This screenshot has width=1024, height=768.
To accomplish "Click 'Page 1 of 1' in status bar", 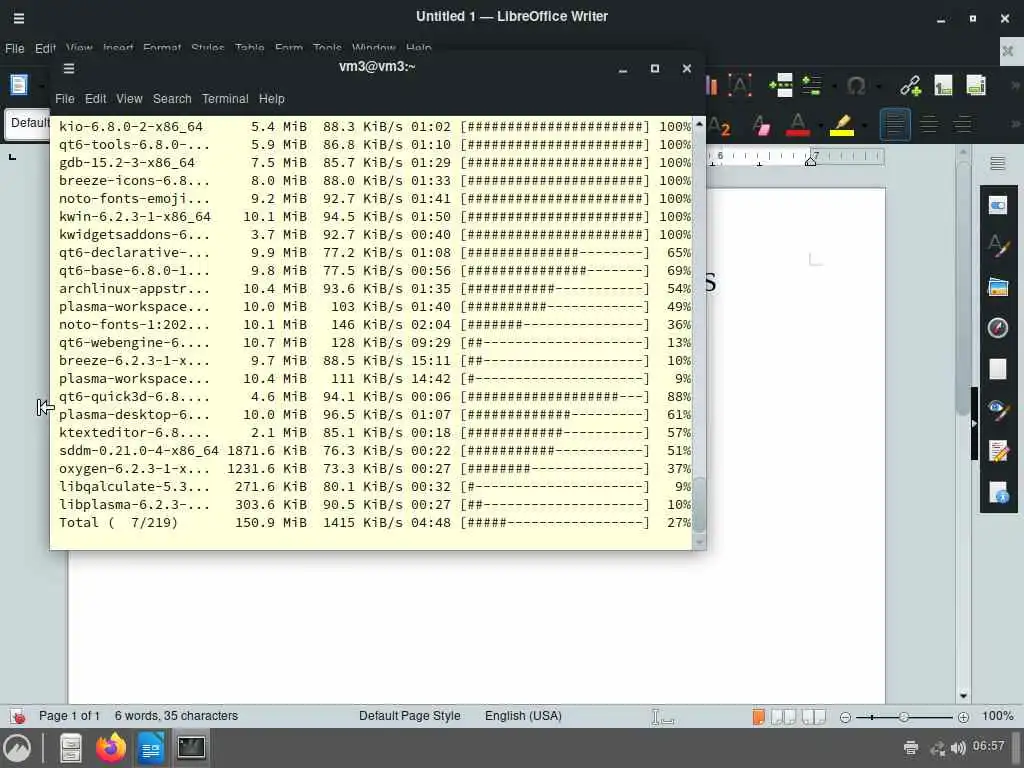I will (x=69, y=716).
